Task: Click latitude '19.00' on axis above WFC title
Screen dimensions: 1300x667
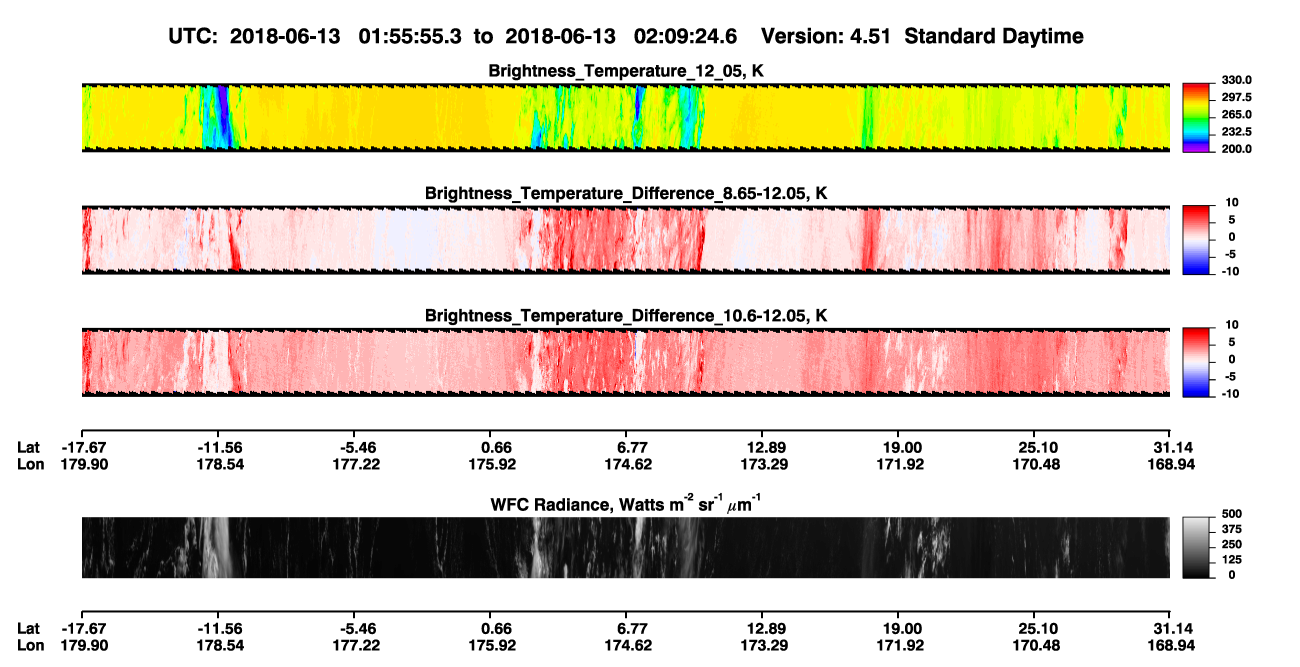Action: pos(900,447)
